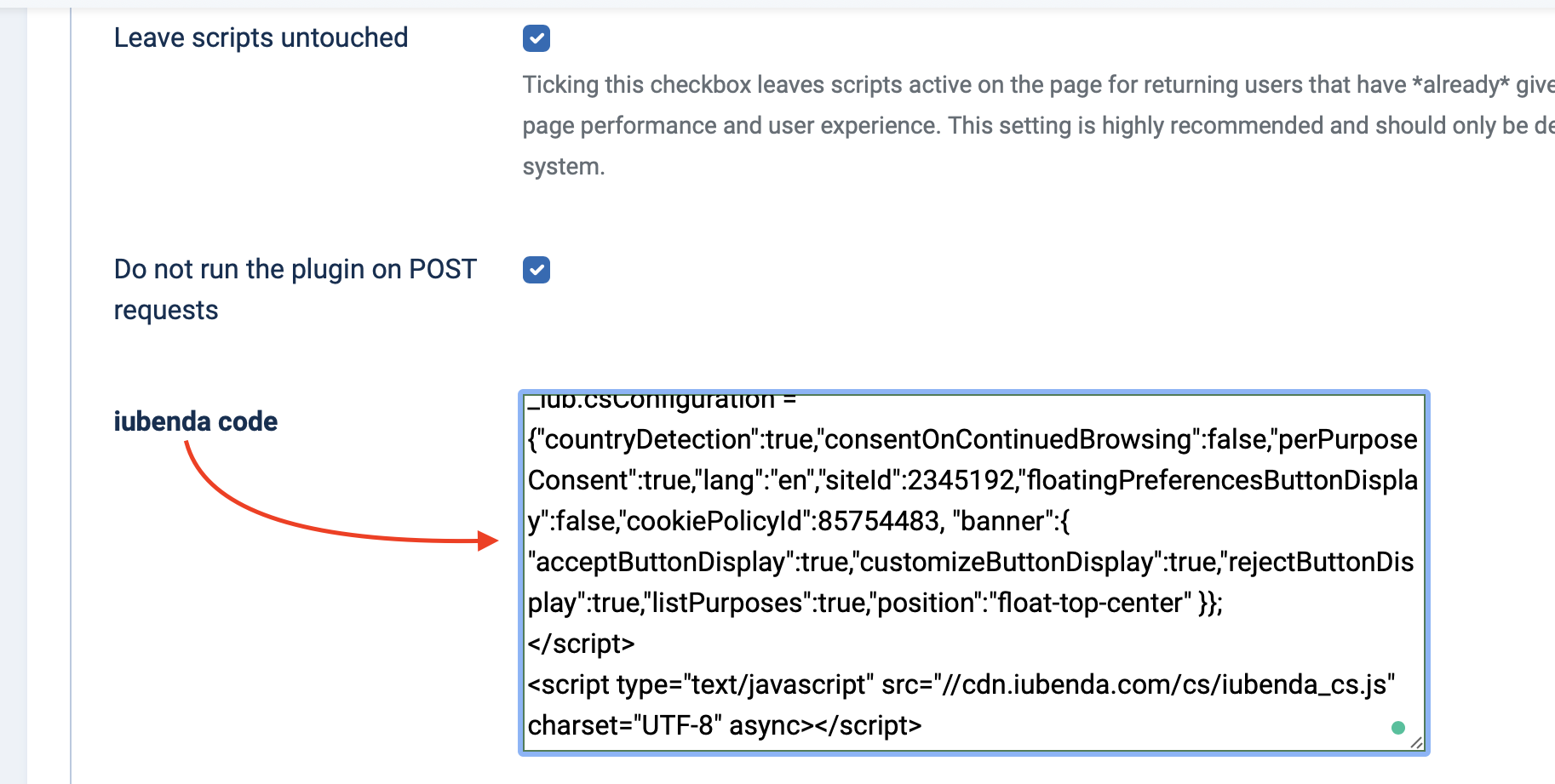Toggle the POST requests checkbox

click(537, 270)
